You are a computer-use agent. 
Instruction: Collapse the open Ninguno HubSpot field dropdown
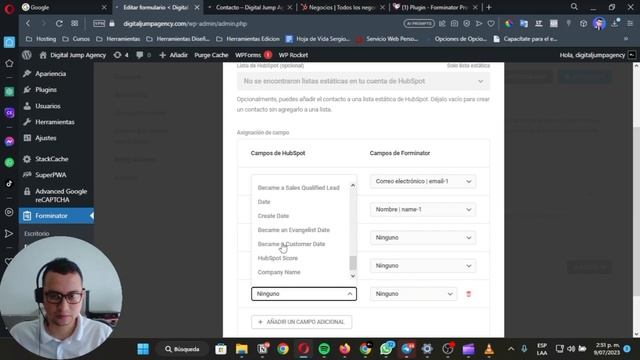304,294
